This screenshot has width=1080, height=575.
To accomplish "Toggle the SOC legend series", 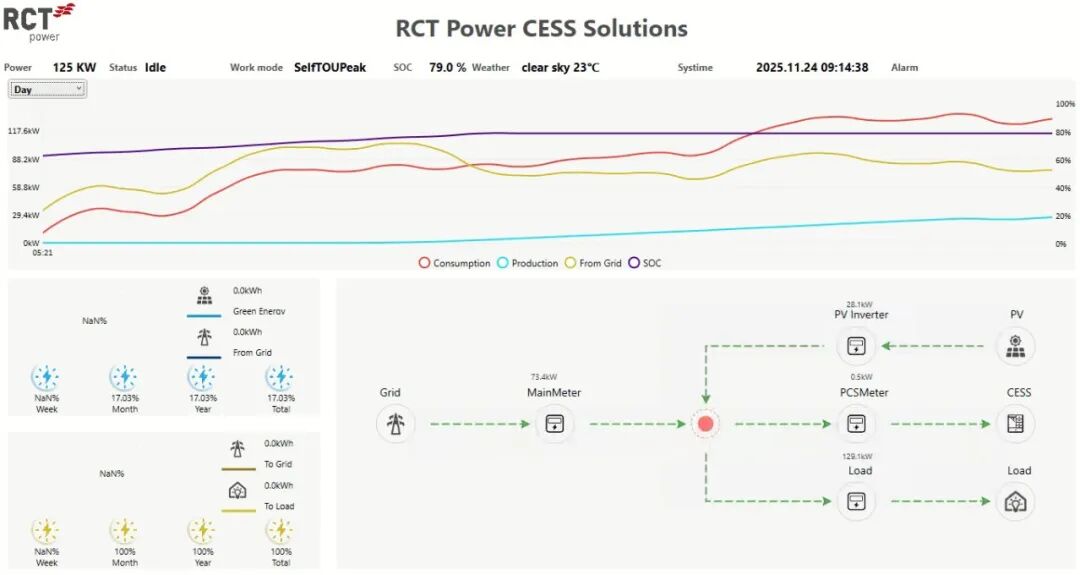I will (645, 263).
